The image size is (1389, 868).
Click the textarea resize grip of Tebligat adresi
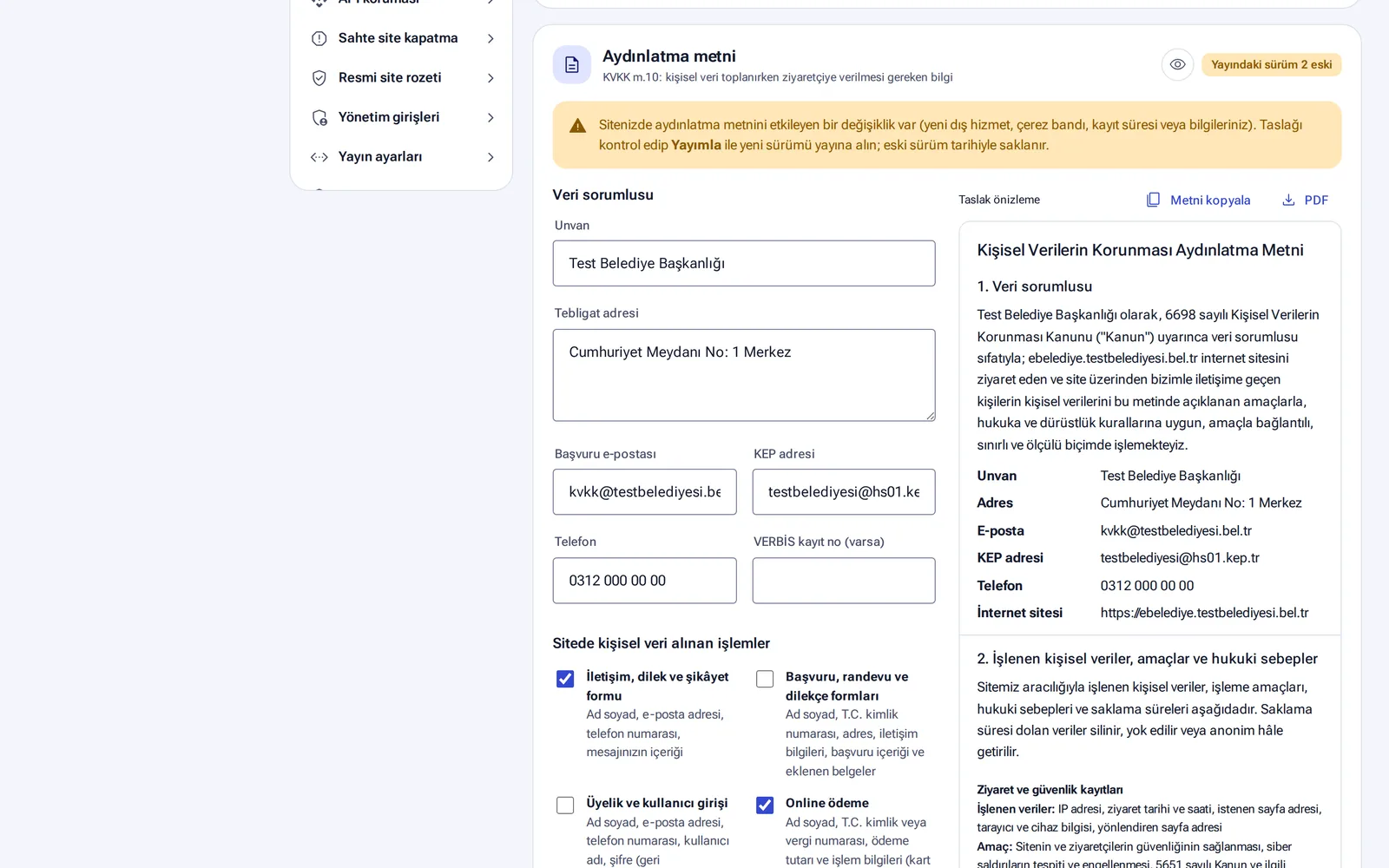[x=930, y=416]
